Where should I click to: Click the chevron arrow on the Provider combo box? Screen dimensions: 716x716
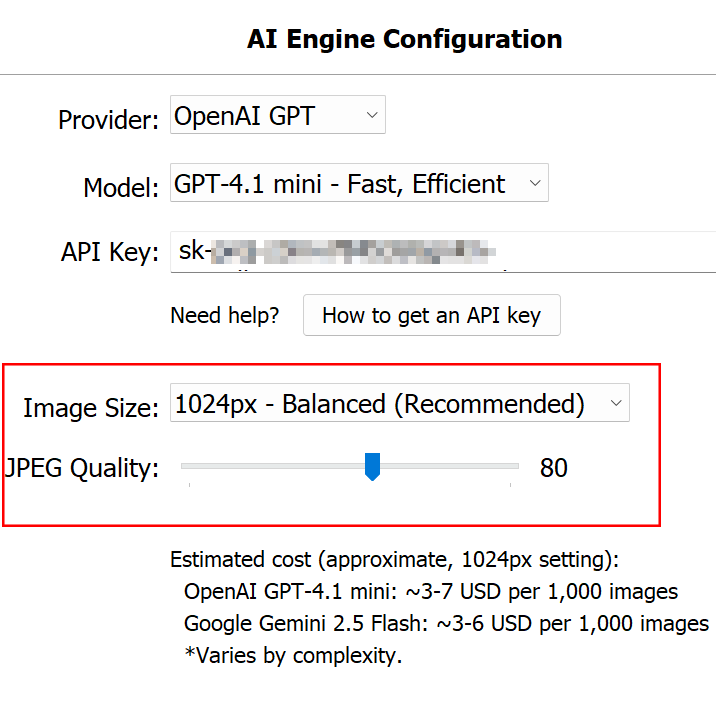point(372,116)
